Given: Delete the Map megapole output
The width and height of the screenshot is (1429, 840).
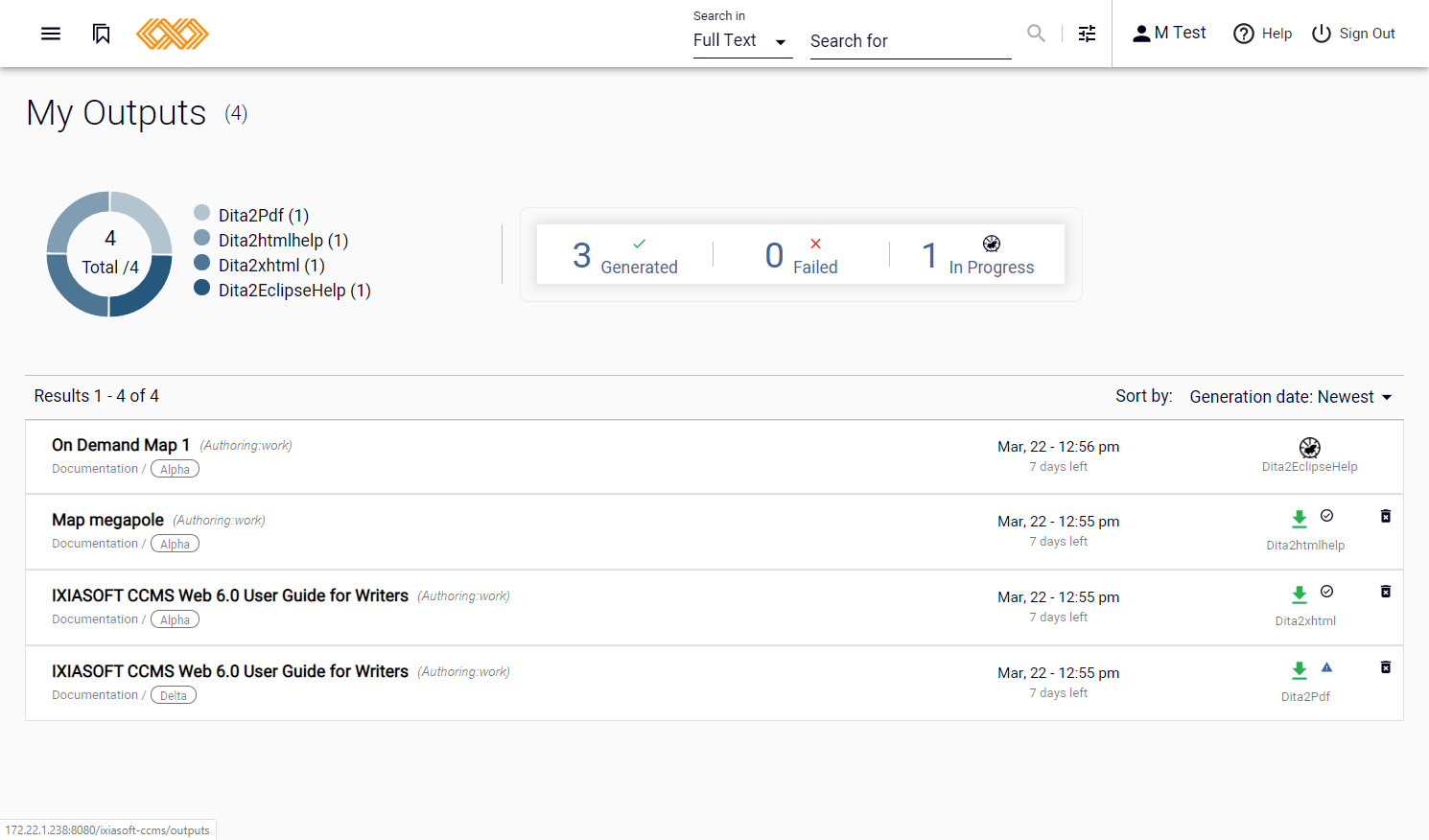Looking at the screenshot, I should tap(1386, 516).
